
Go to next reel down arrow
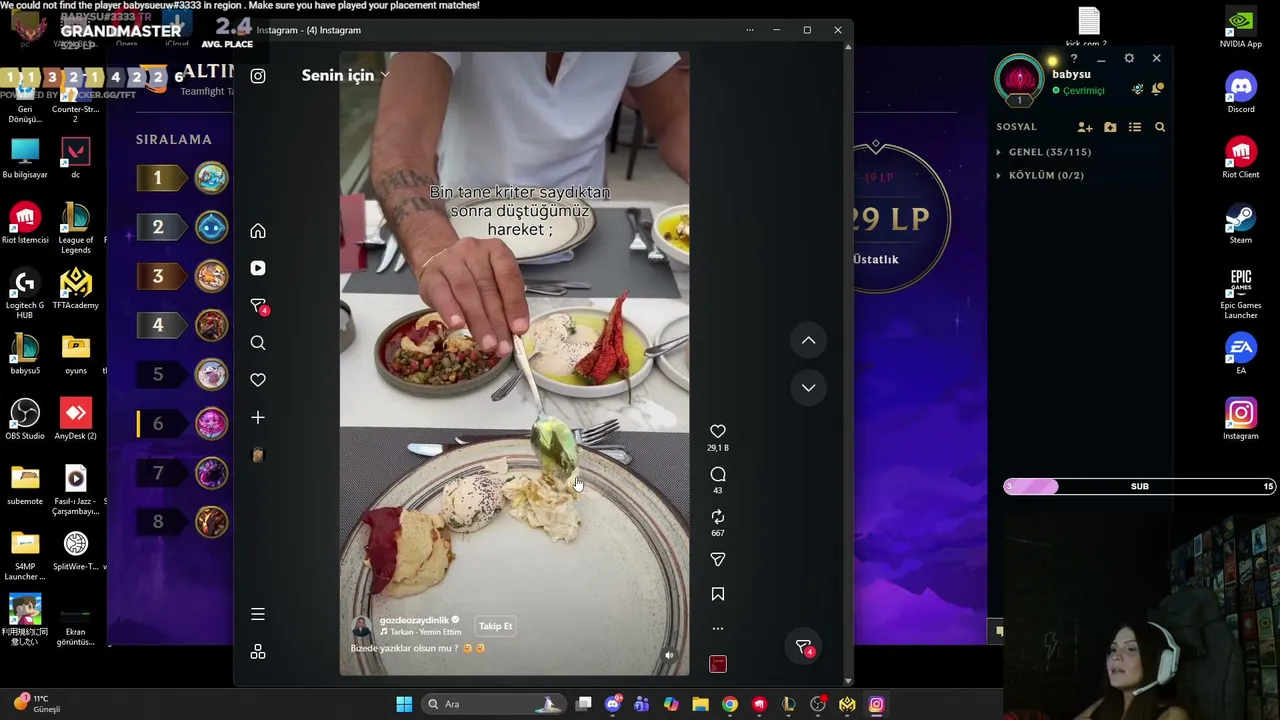click(808, 388)
